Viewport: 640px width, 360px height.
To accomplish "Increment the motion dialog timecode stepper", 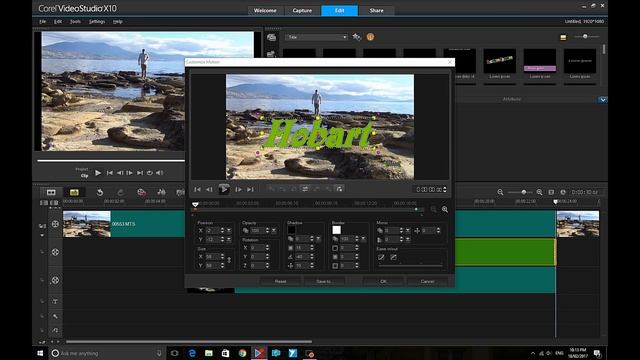I will pyautogui.click(x=445, y=188).
